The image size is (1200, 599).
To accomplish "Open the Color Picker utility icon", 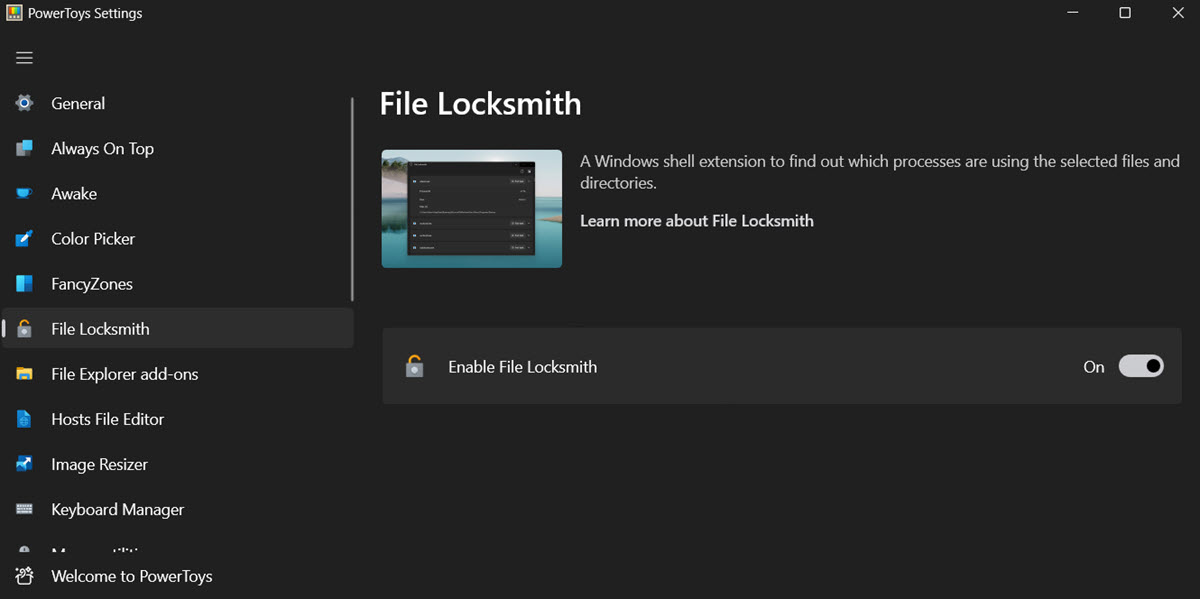I will [x=24, y=238].
